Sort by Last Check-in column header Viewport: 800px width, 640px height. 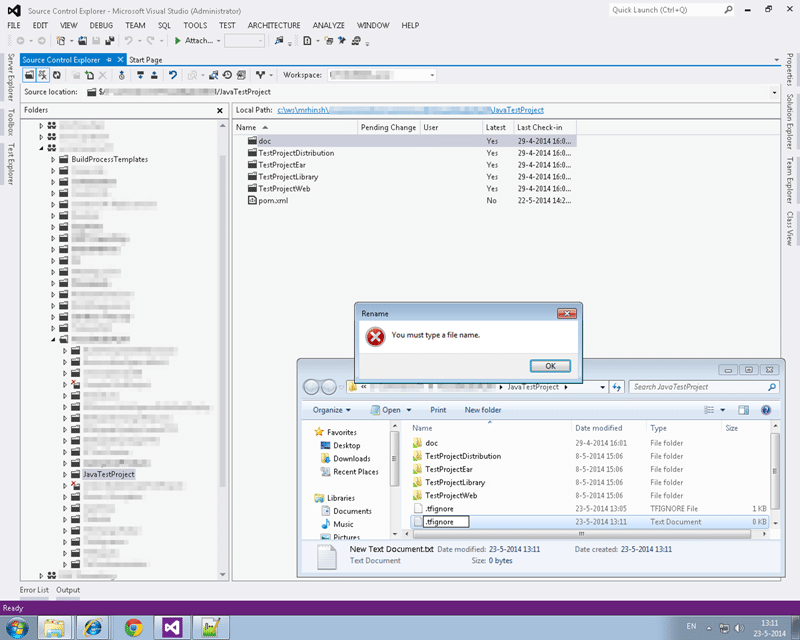click(x=544, y=128)
